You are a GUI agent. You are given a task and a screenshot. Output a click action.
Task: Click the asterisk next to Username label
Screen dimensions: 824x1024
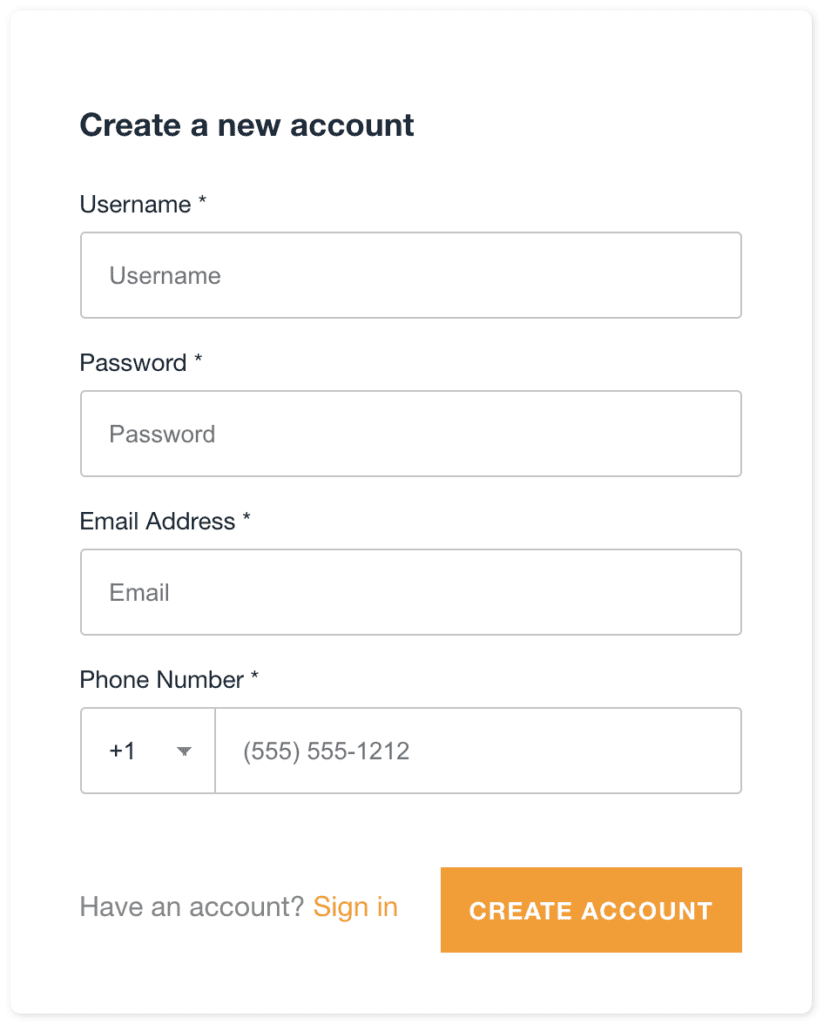pyautogui.click(x=202, y=203)
